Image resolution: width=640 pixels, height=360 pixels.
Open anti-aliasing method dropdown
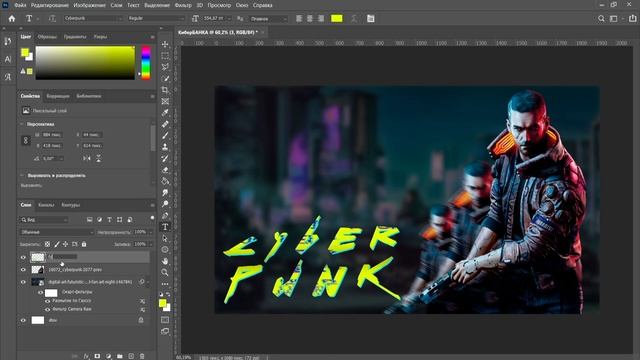coord(268,18)
